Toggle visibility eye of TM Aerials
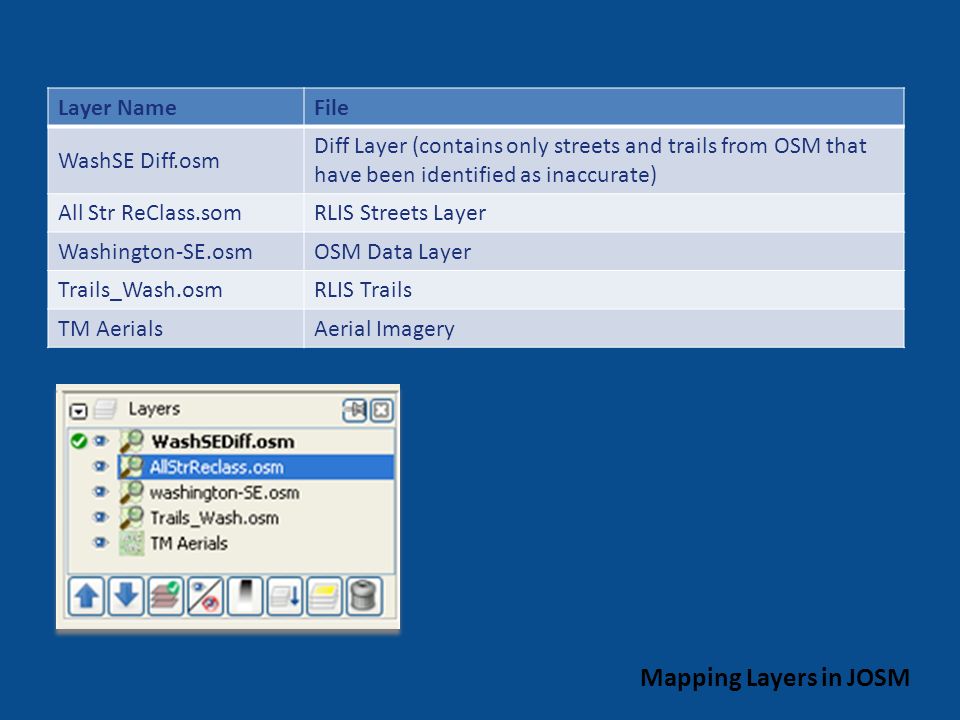960x720 pixels. 101,542
